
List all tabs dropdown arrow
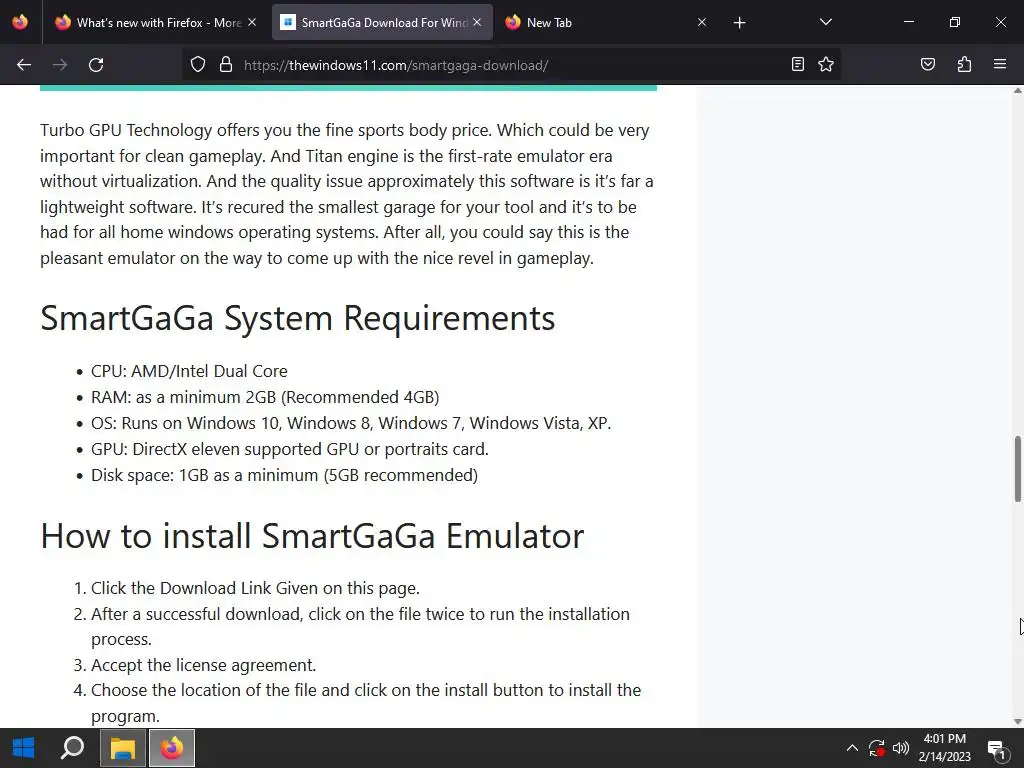click(826, 23)
